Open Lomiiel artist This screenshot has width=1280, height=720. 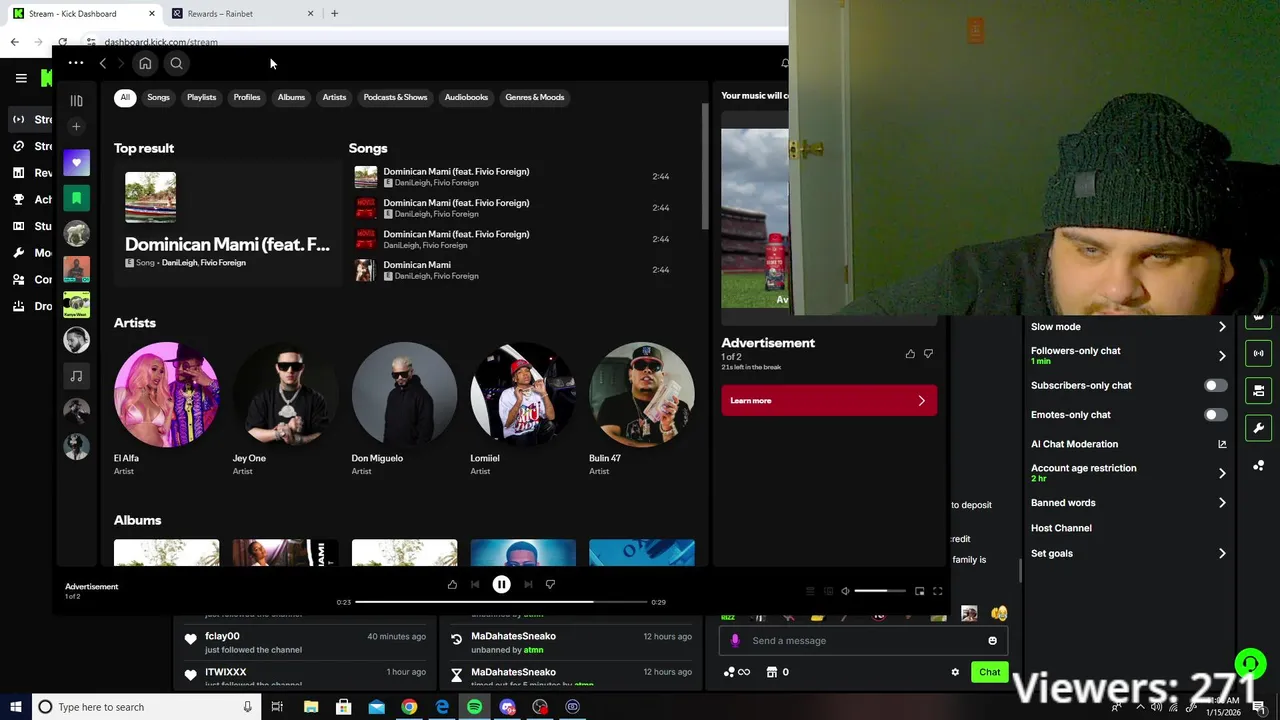click(x=523, y=409)
